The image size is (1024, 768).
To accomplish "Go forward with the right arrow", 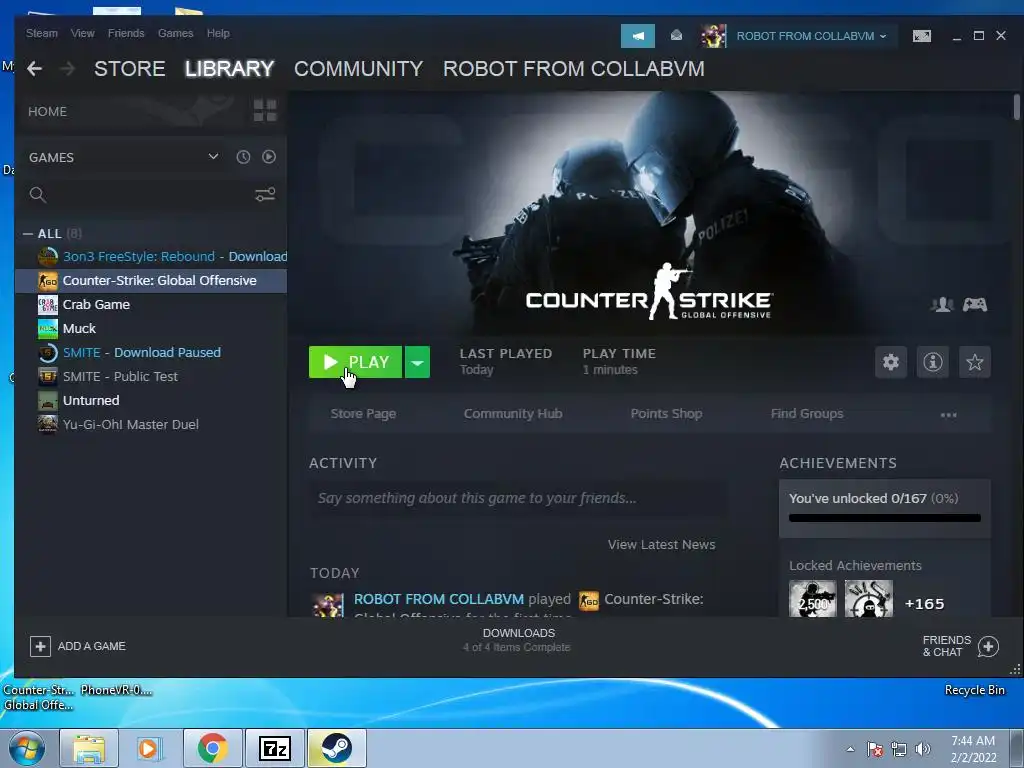I will click(x=67, y=69).
